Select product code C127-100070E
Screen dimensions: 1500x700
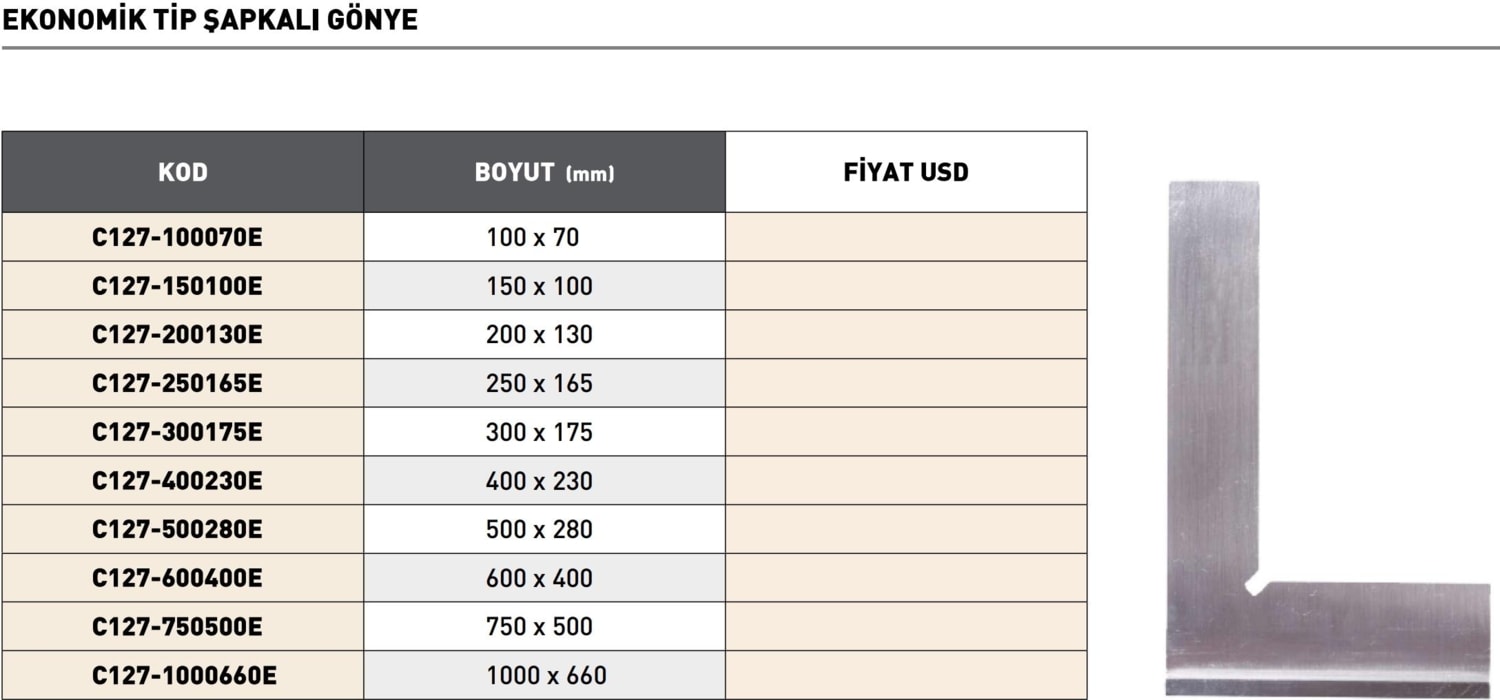pyautogui.click(x=177, y=238)
